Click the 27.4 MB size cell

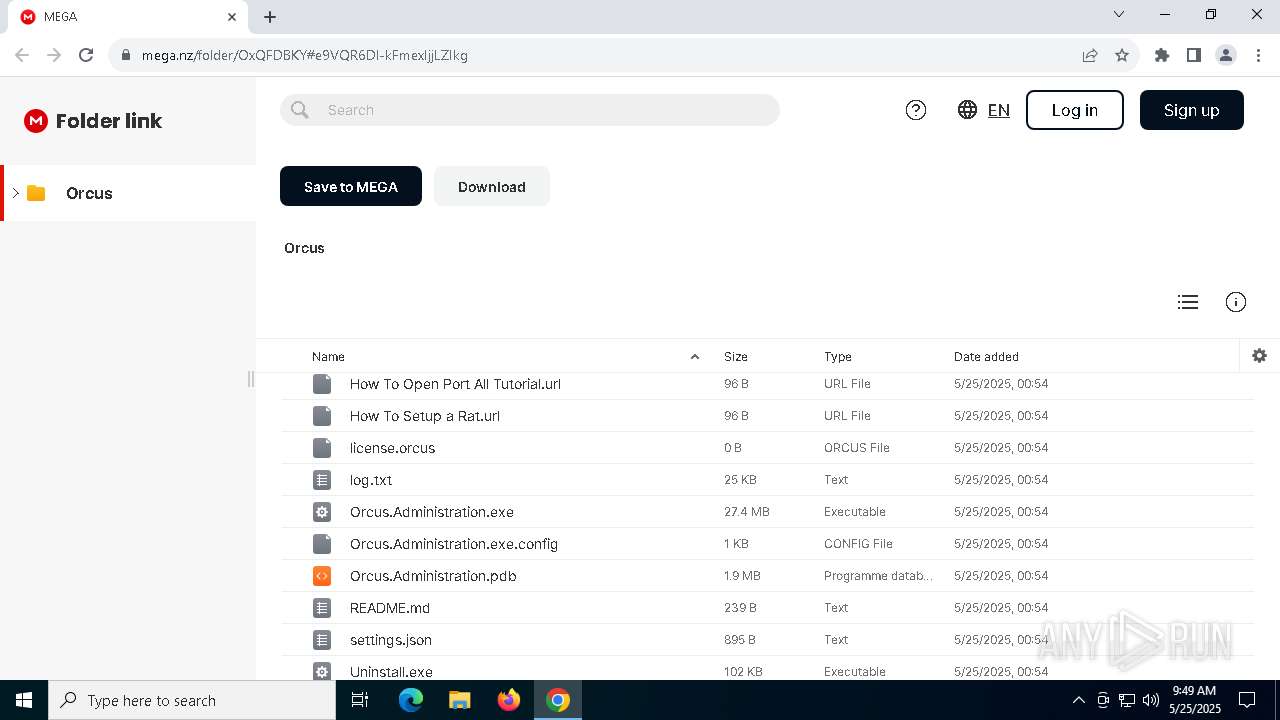tap(747, 512)
